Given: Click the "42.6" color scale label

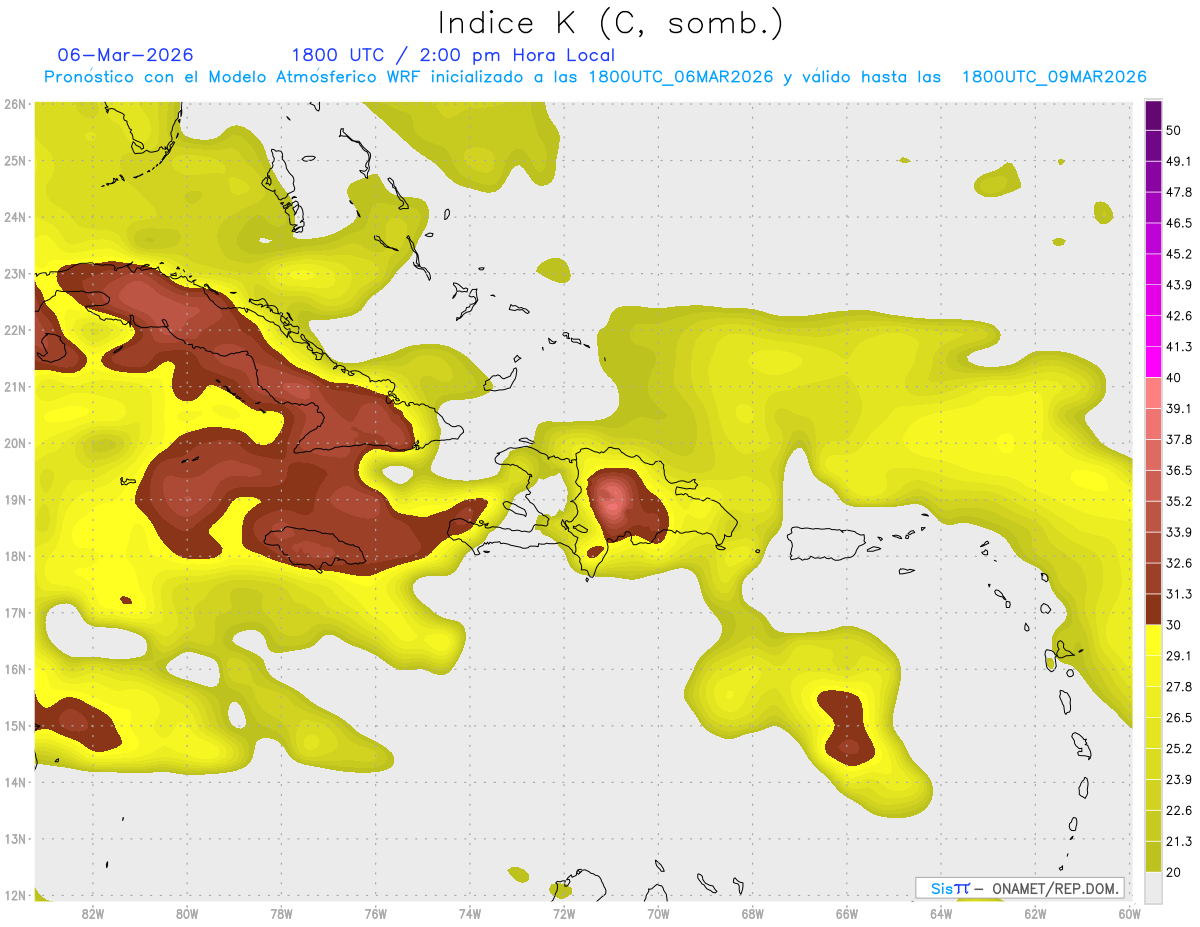Looking at the screenshot, I should 1178,317.
